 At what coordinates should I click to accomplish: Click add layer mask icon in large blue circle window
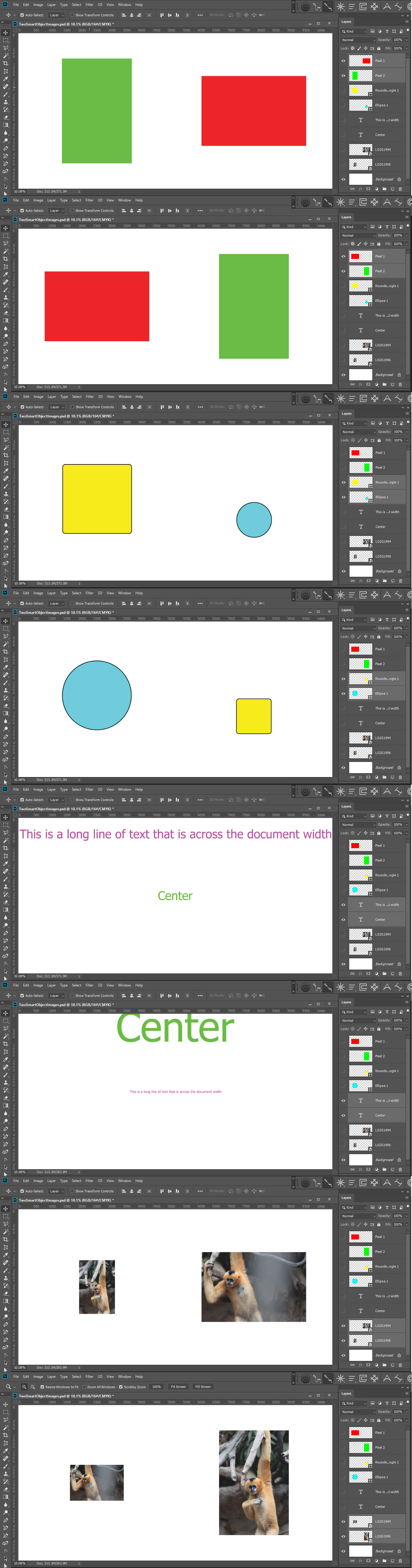[x=368, y=777]
